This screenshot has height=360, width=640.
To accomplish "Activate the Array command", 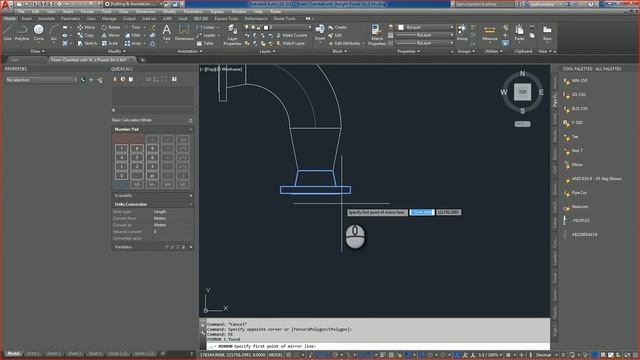I will 134,43.
